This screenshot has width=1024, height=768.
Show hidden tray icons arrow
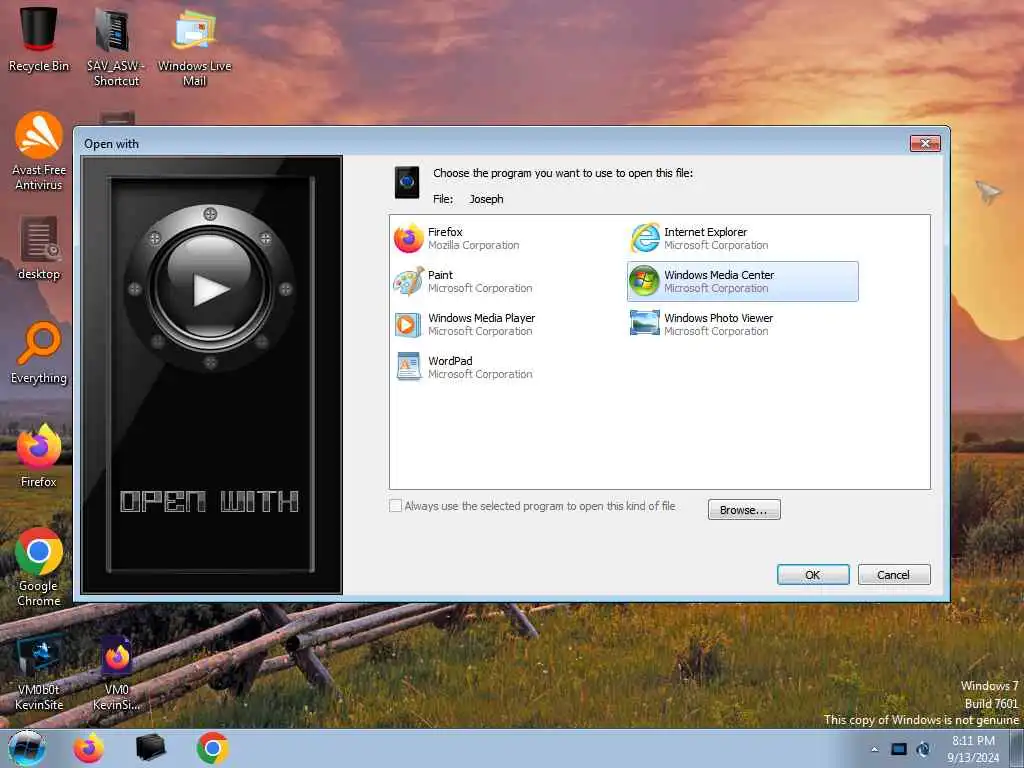tap(874, 749)
